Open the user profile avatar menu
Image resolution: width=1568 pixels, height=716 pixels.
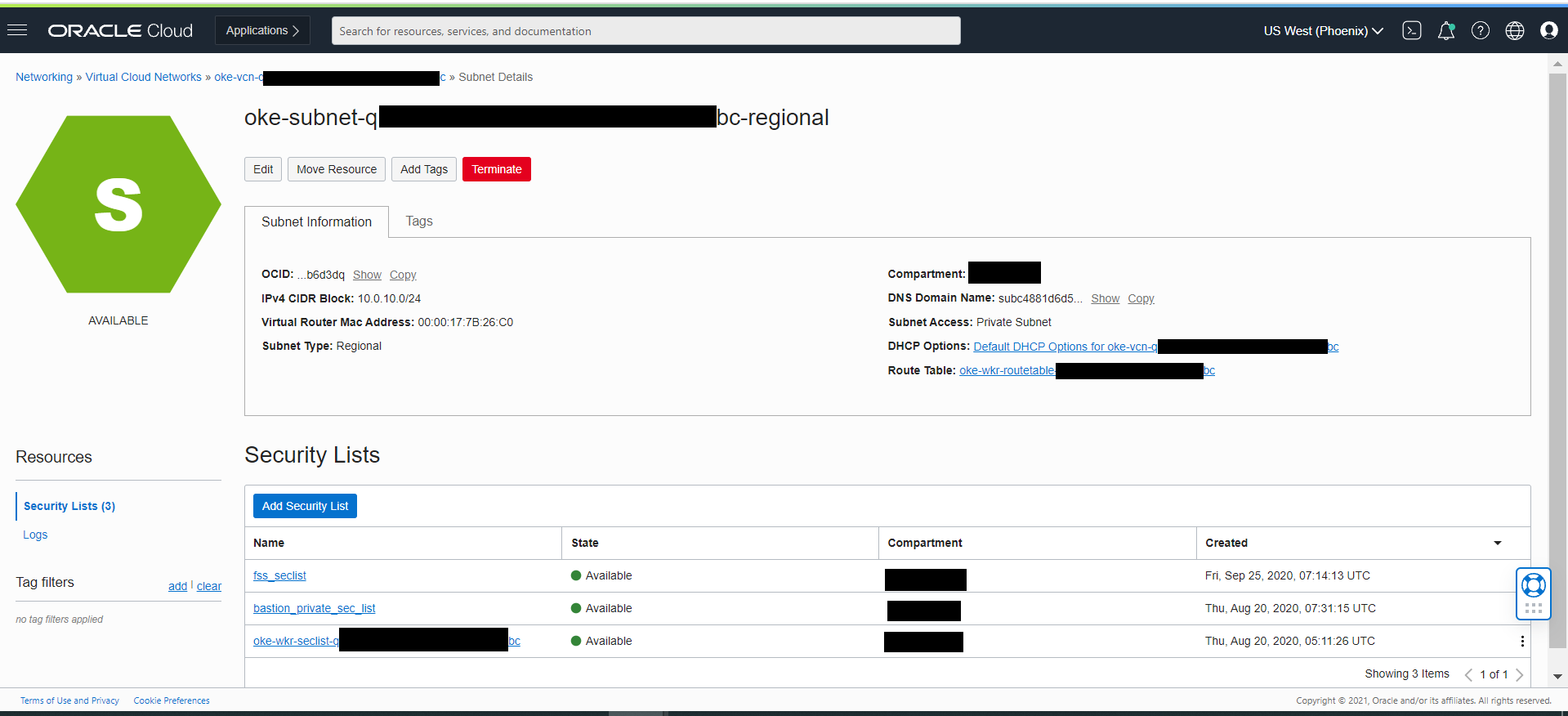tap(1548, 30)
